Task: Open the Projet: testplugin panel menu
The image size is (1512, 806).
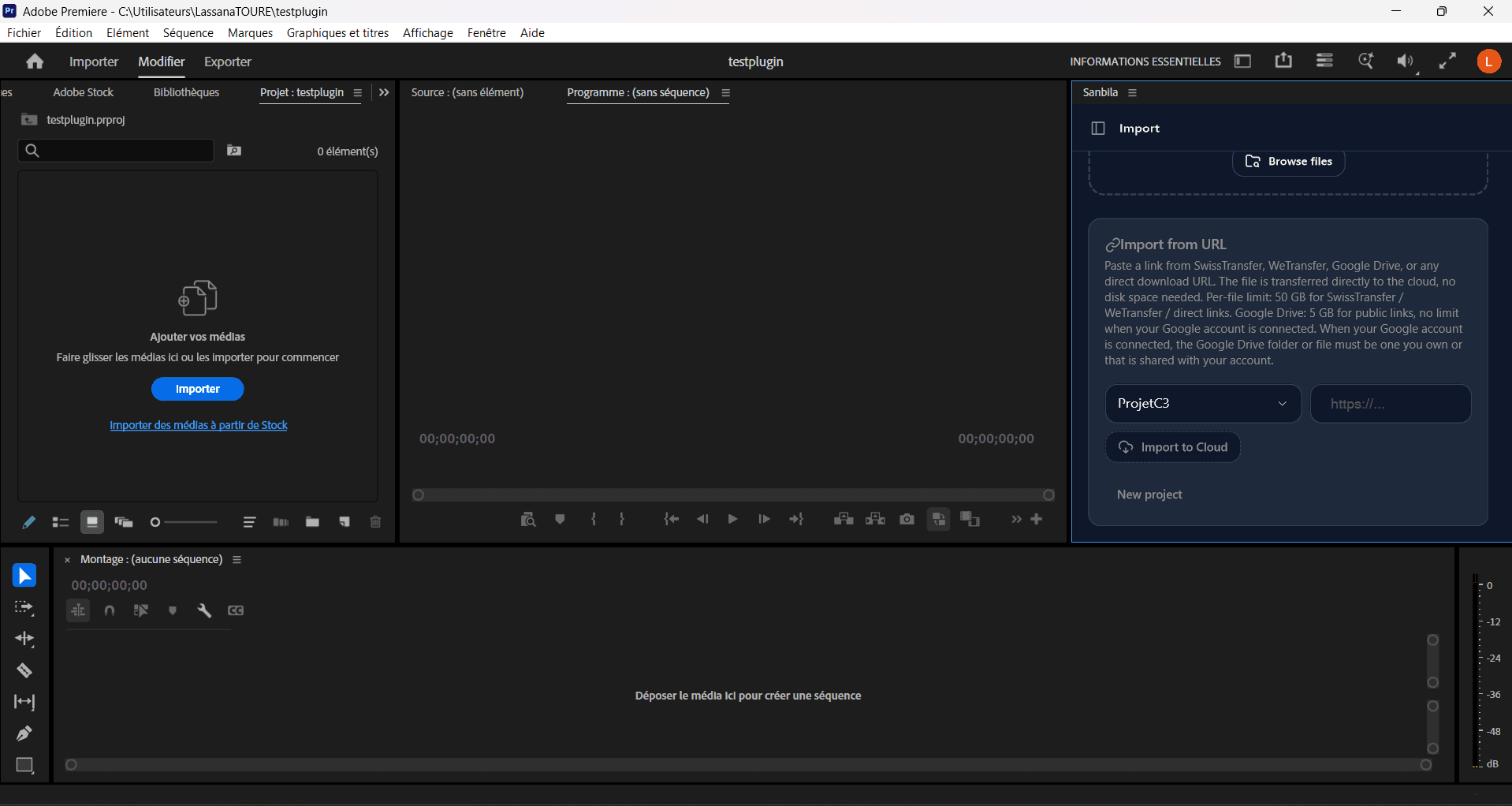Action: tap(357, 93)
